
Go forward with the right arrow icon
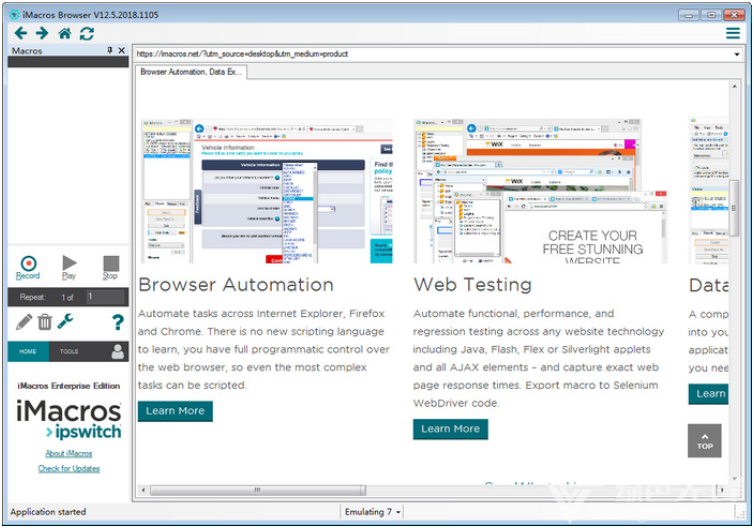42,33
